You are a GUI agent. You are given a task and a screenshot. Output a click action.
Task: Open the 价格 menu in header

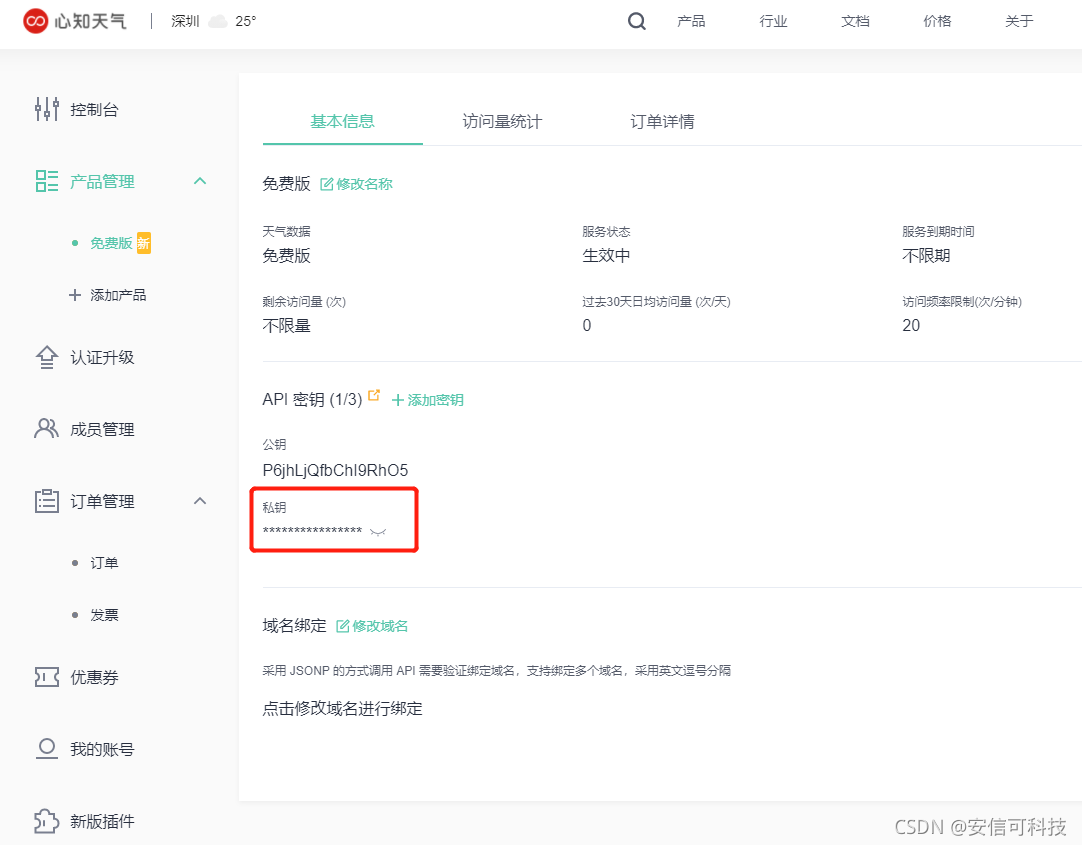click(x=937, y=21)
